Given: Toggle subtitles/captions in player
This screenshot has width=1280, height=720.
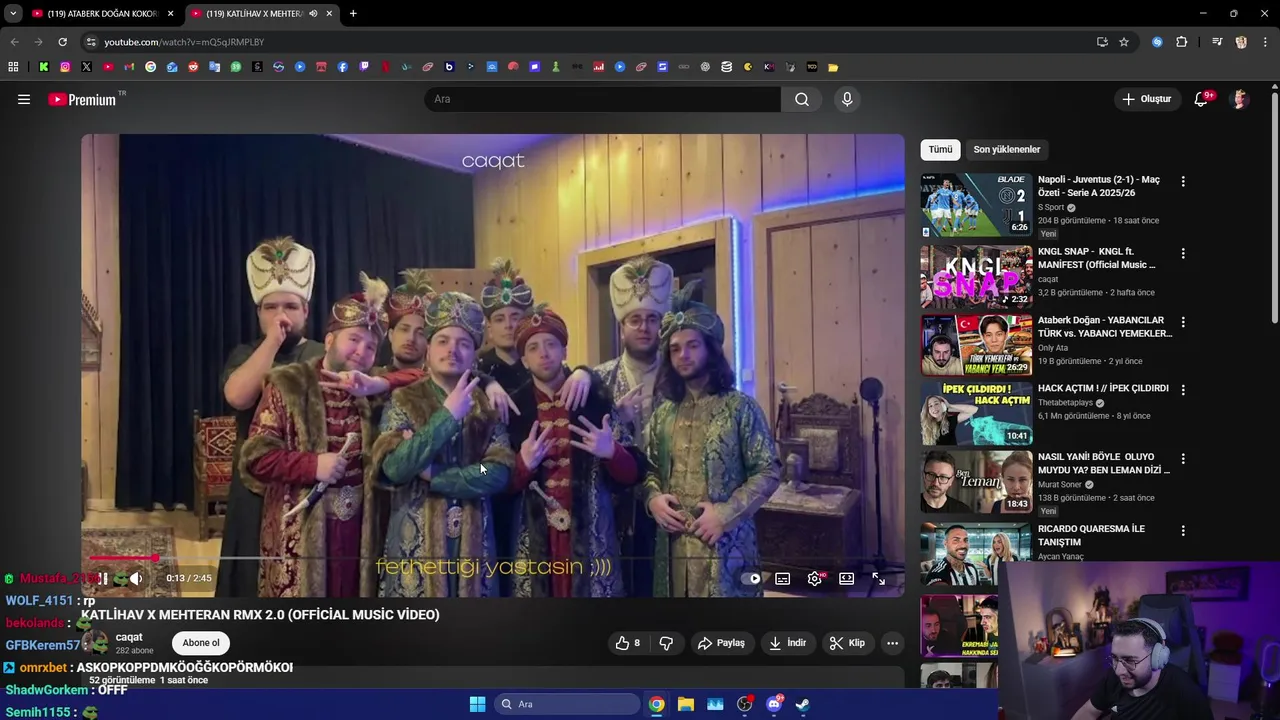Looking at the screenshot, I should point(783,578).
